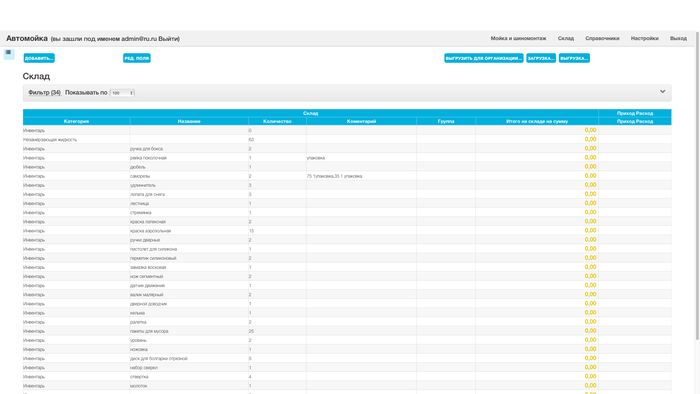The width and height of the screenshot is (700, 394).
Task: Select the краска аэрозольная item
Action: click(150, 231)
